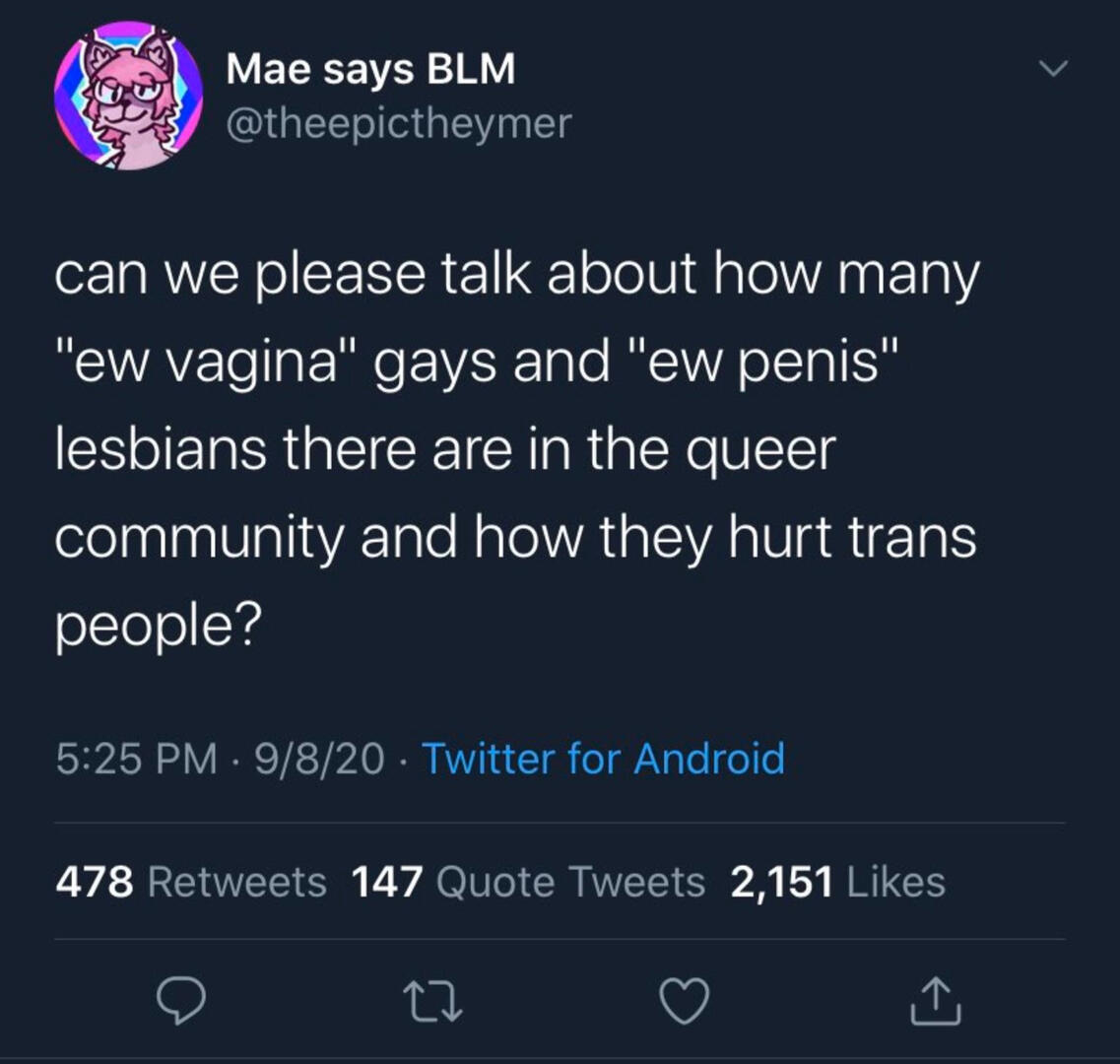The image size is (1120, 1064).
Task: Like the tweet with the heart icon
Action: pos(685,1000)
